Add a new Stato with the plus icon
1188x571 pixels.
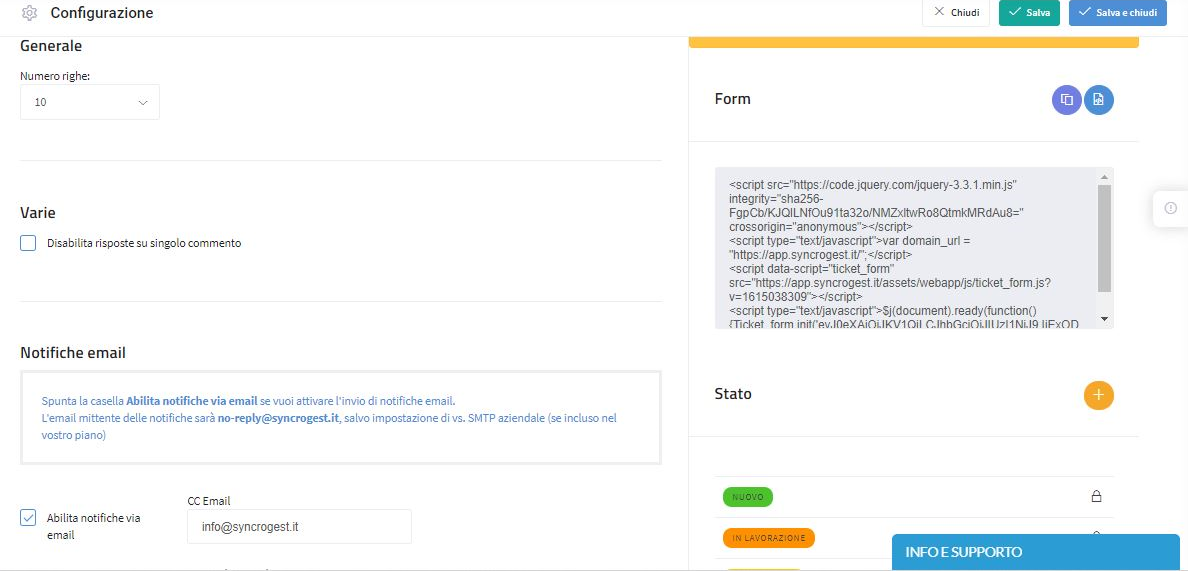pos(1099,395)
